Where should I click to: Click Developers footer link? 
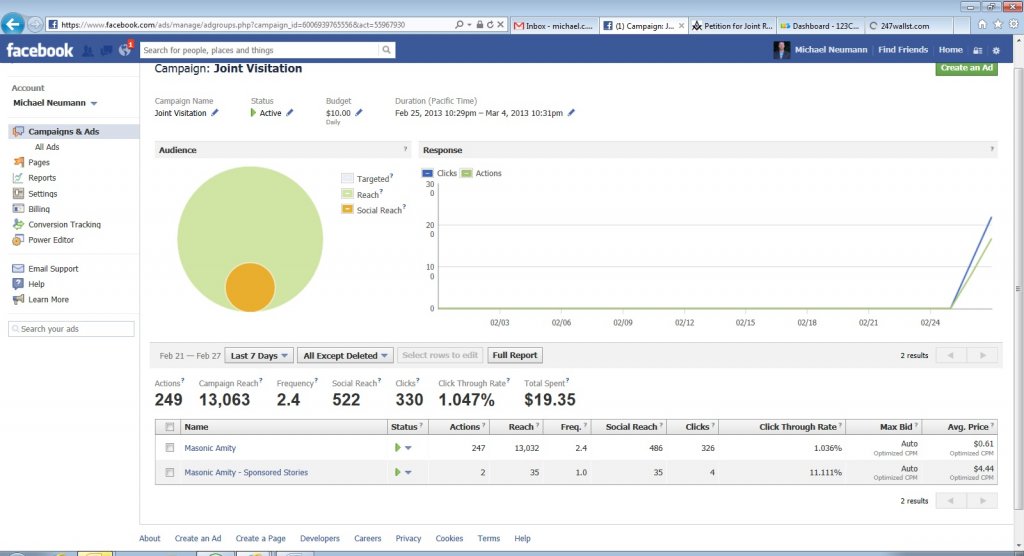coord(319,538)
